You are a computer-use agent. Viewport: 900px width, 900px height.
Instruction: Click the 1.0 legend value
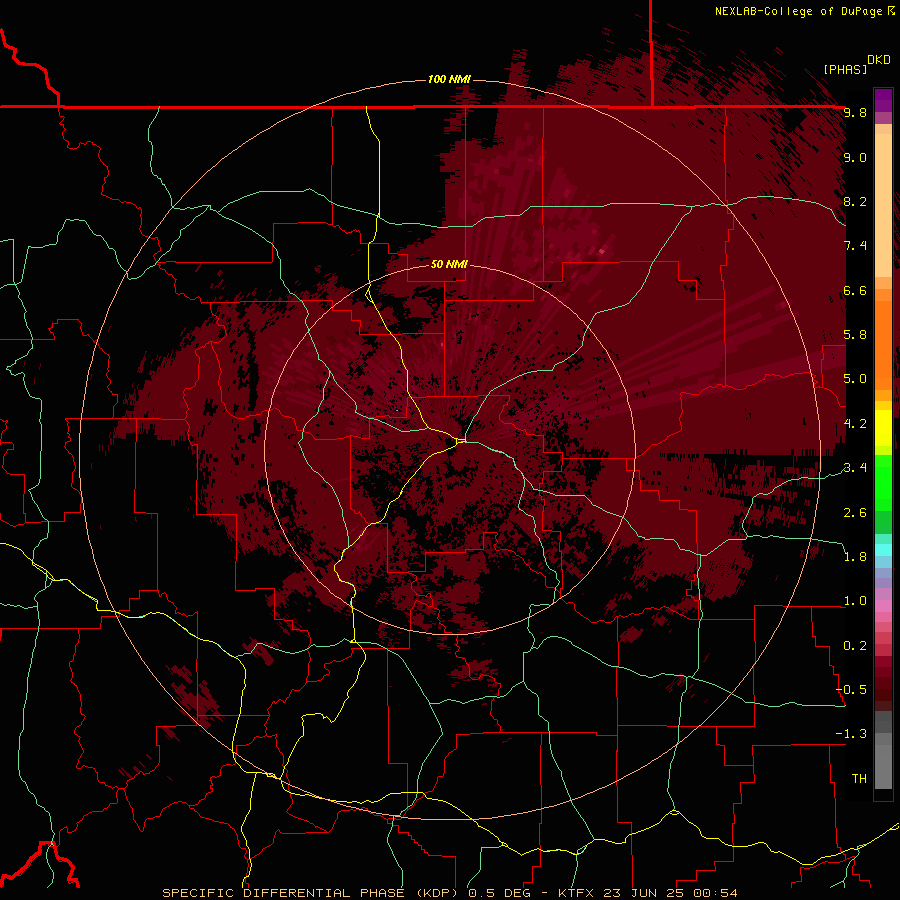tap(855, 601)
